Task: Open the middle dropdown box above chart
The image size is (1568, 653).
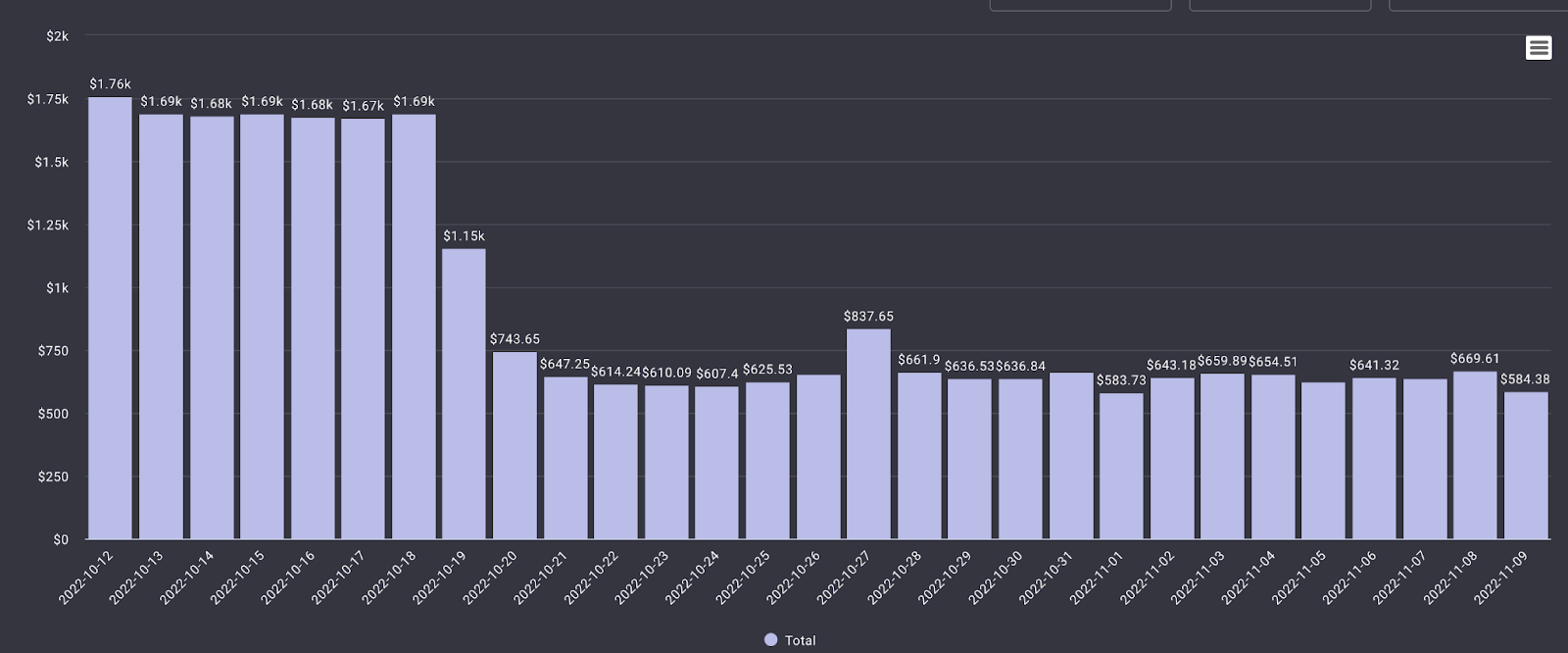Action: pyautogui.click(x=1279, y=5)
